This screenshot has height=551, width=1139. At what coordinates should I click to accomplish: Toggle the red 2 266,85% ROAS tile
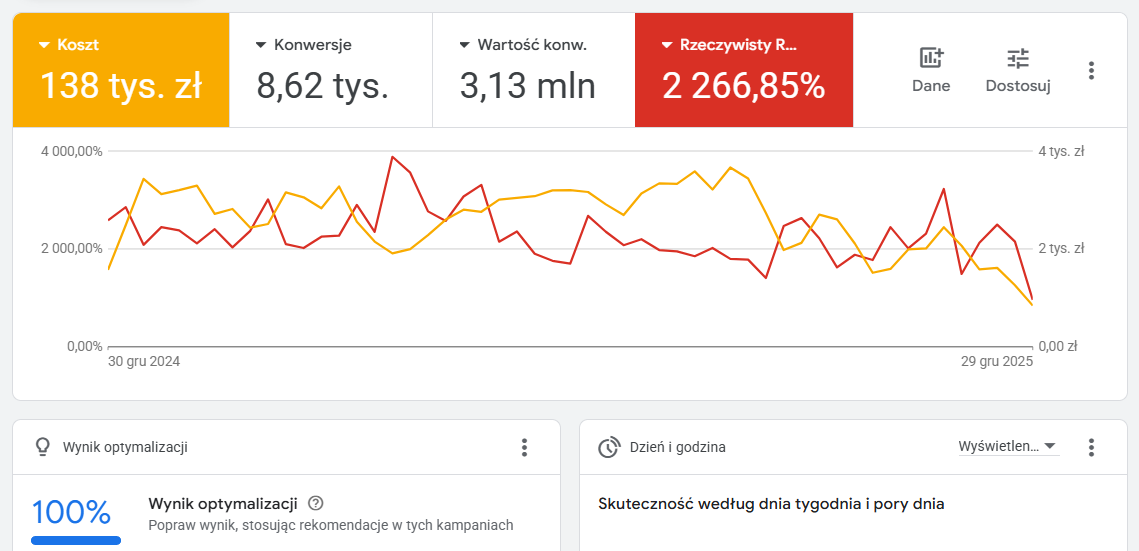click(x=744, y=70)
